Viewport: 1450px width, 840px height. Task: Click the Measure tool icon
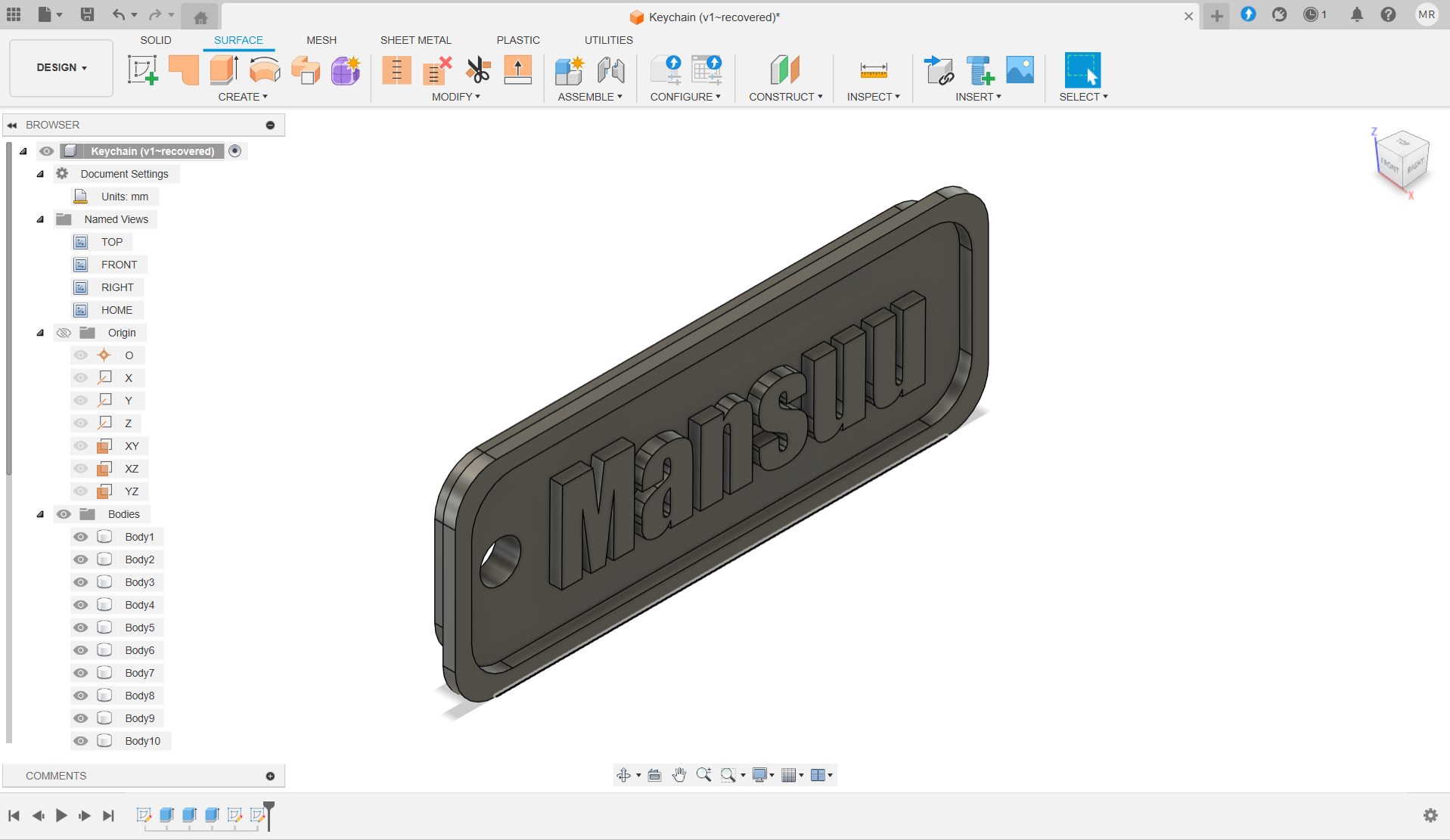[874, 70]
